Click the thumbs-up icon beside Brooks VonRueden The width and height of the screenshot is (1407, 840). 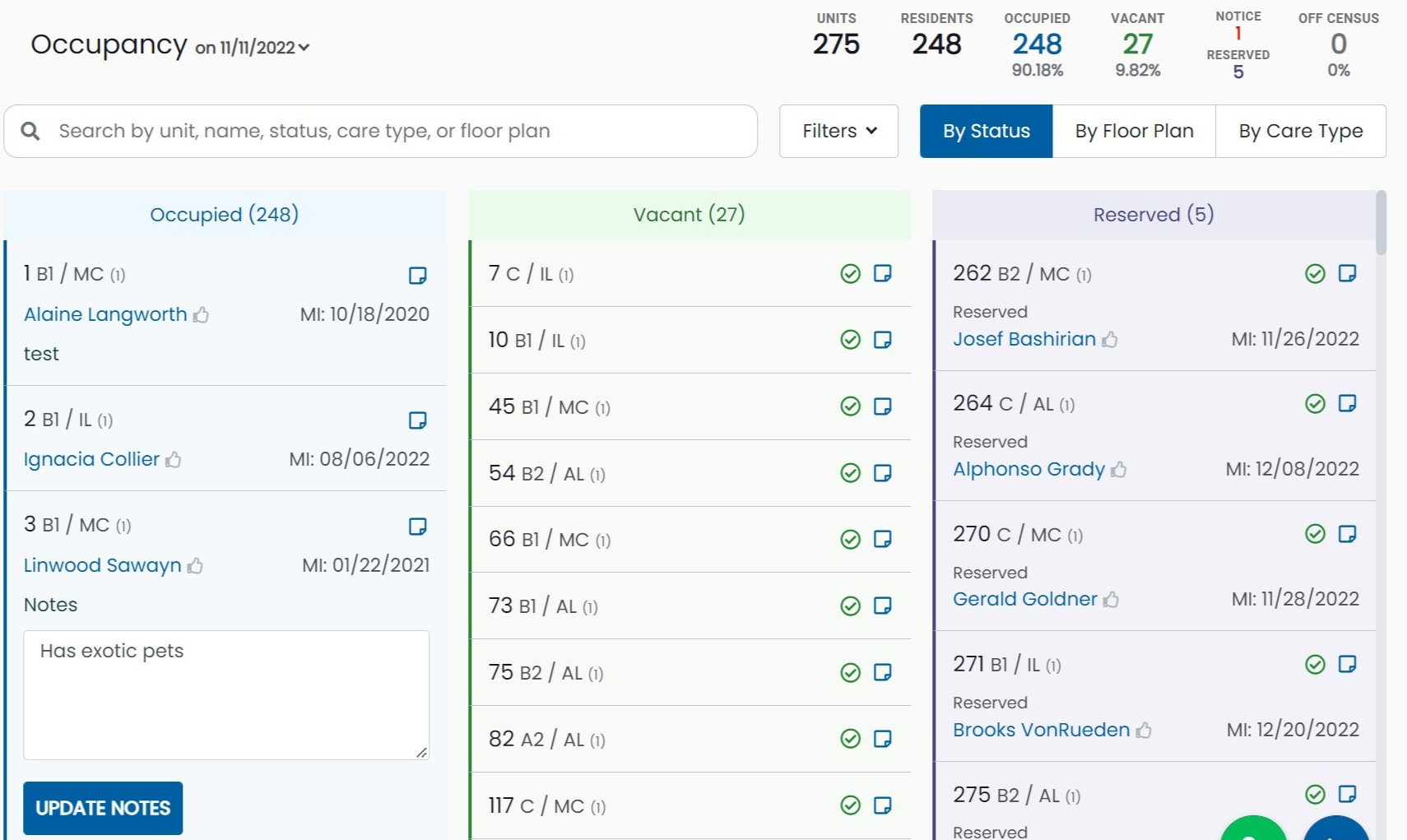[1145, 730]
